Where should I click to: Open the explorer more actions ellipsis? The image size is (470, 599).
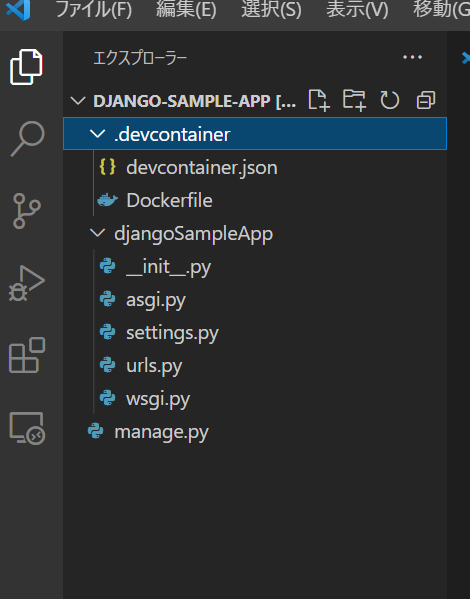tap(412, 57)
